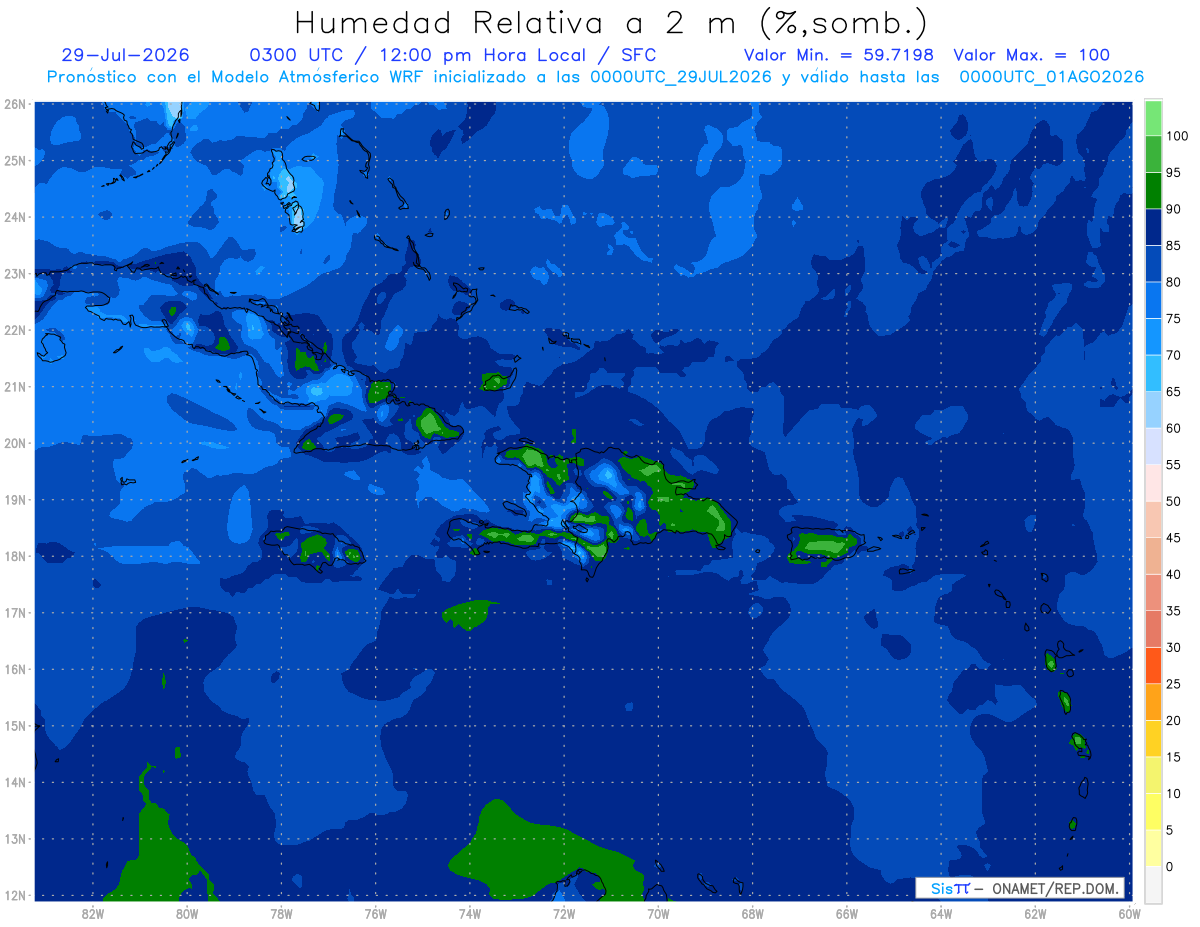Click the "22N" latitude label

coord(14,330)
